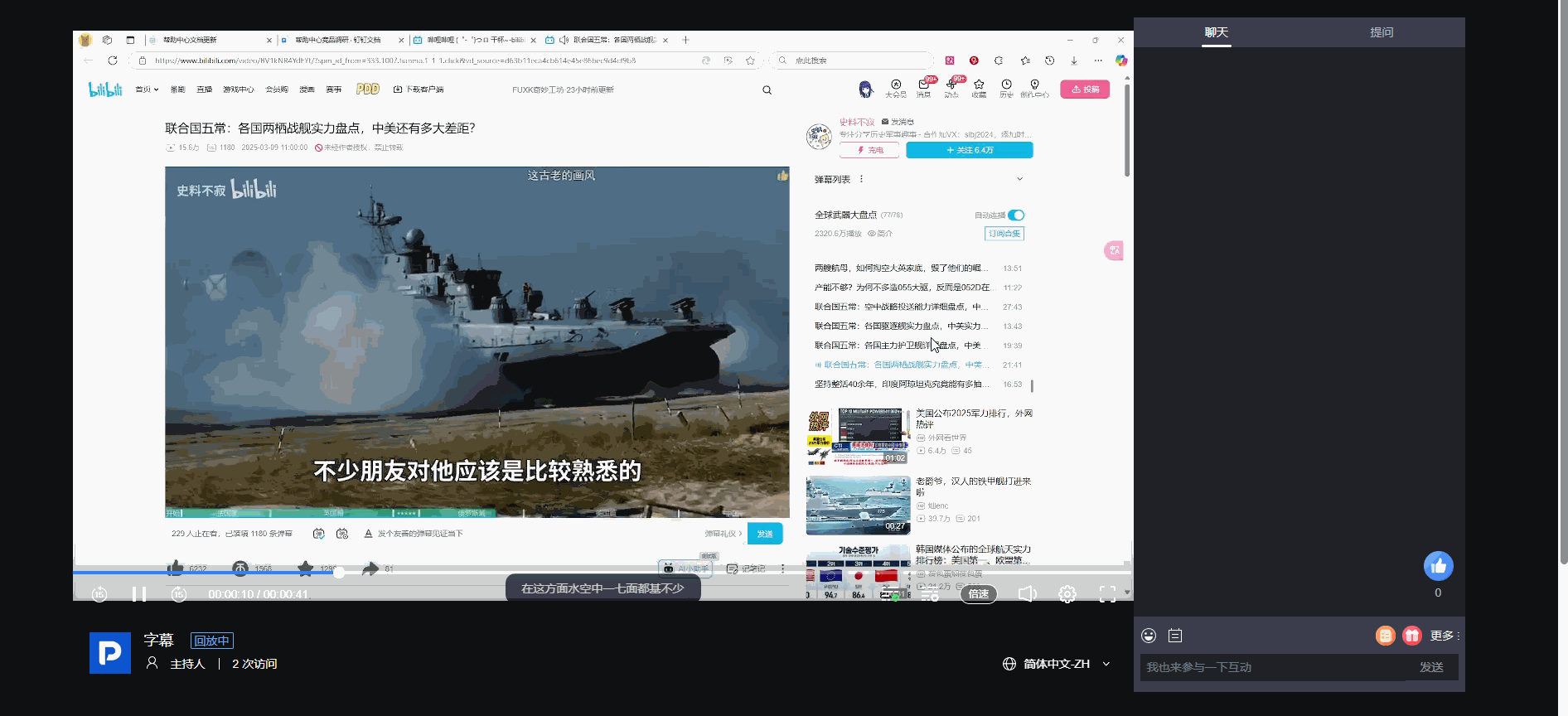Click the white progress scrubber handle
The width and height of the screenshot is (1568, 716).
pyautogui.click(x=339, y=572)
